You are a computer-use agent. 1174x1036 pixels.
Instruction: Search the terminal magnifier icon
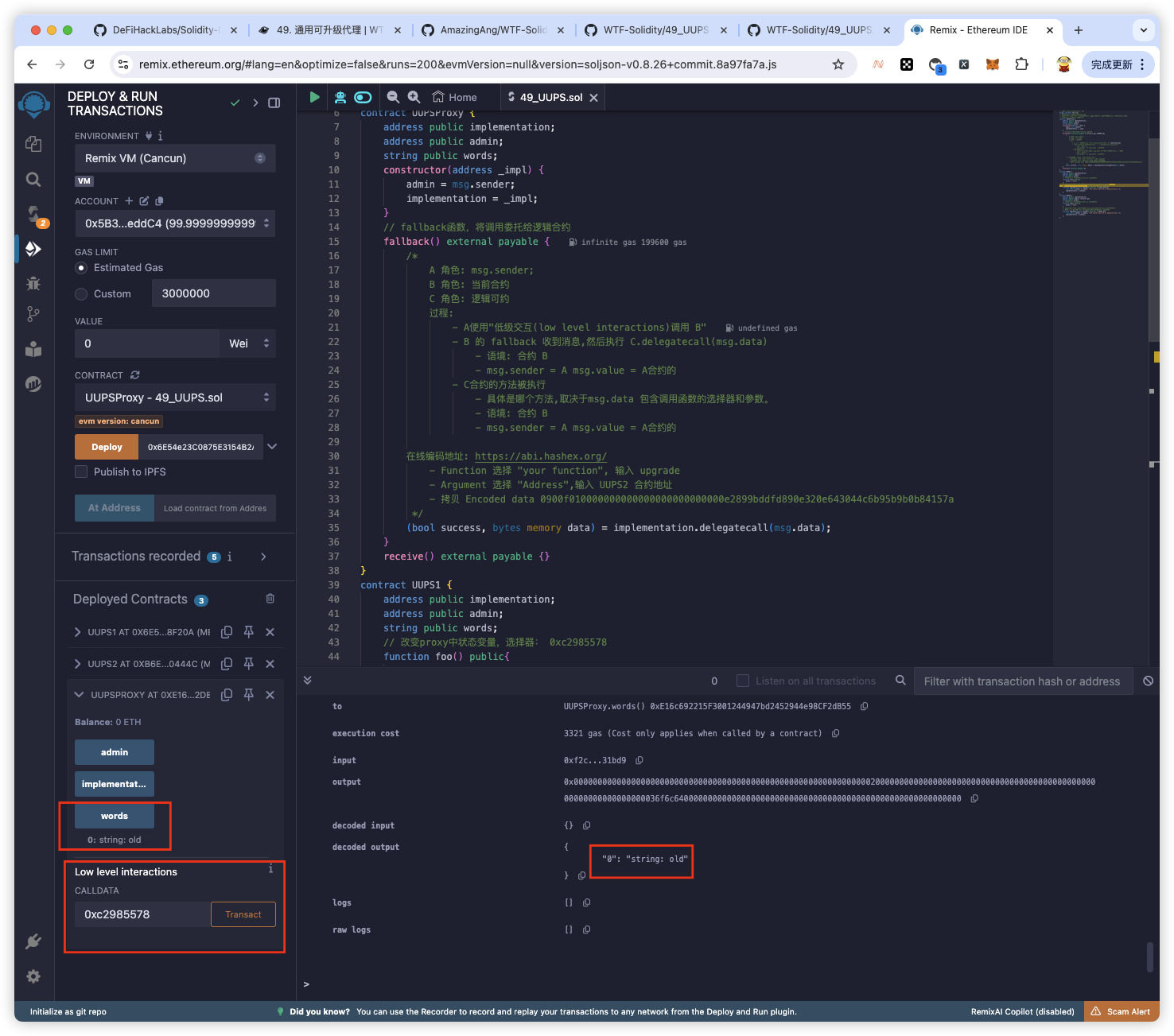coord(900,681)
